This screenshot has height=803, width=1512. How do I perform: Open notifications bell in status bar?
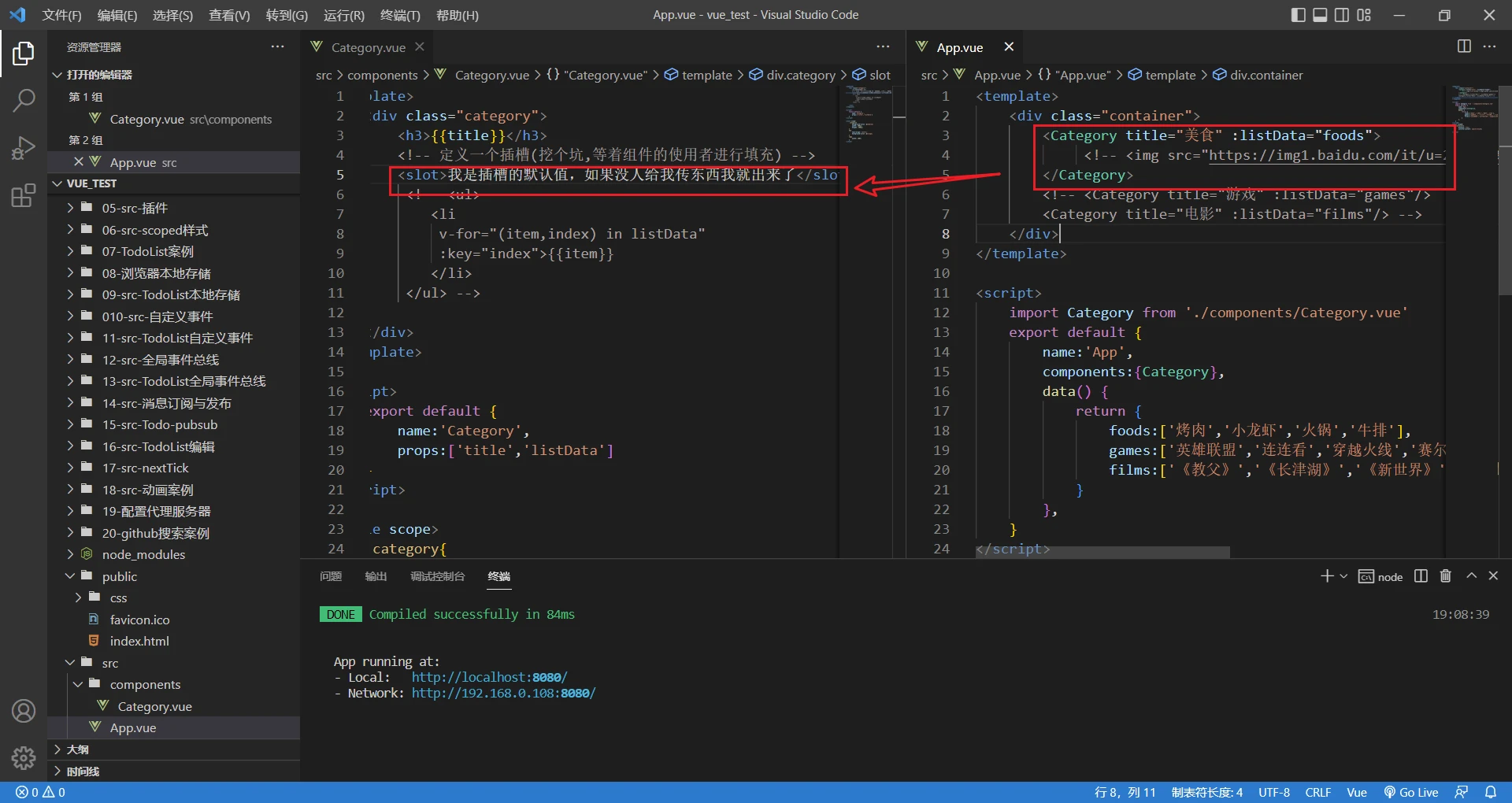pyautogui.click(x=1491, y=792)
